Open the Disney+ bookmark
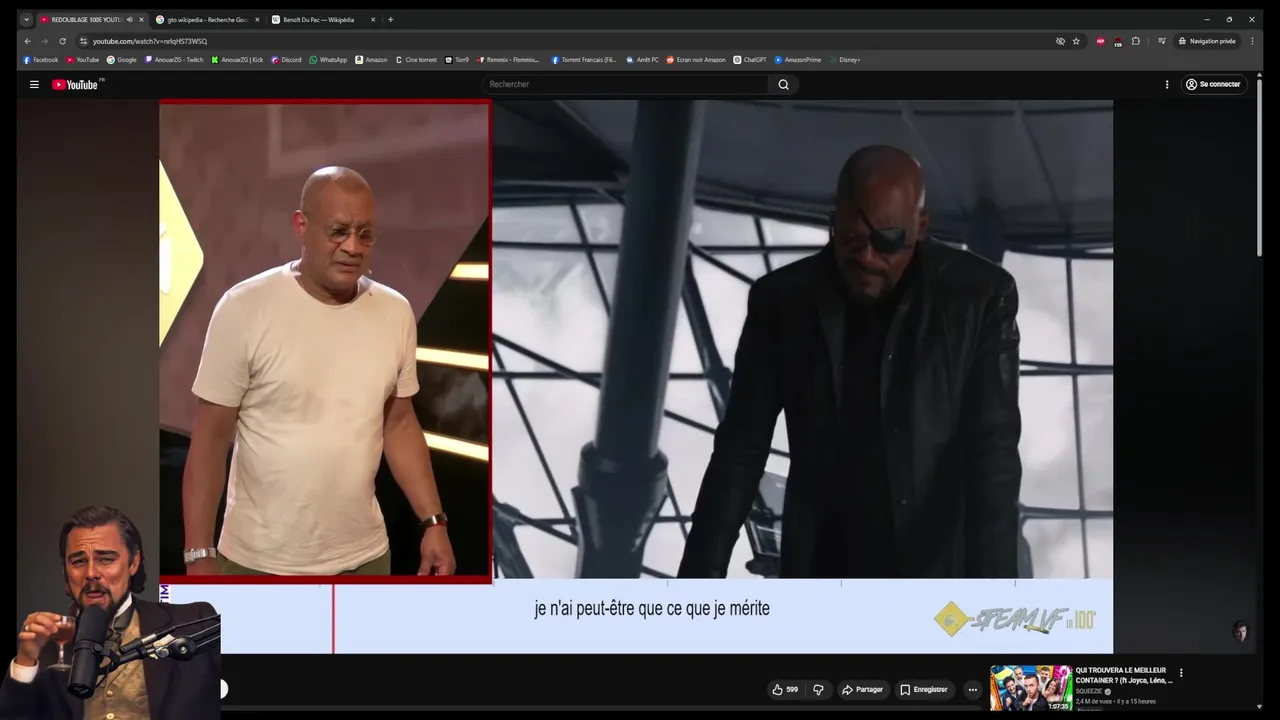 [x=845, y=60]
